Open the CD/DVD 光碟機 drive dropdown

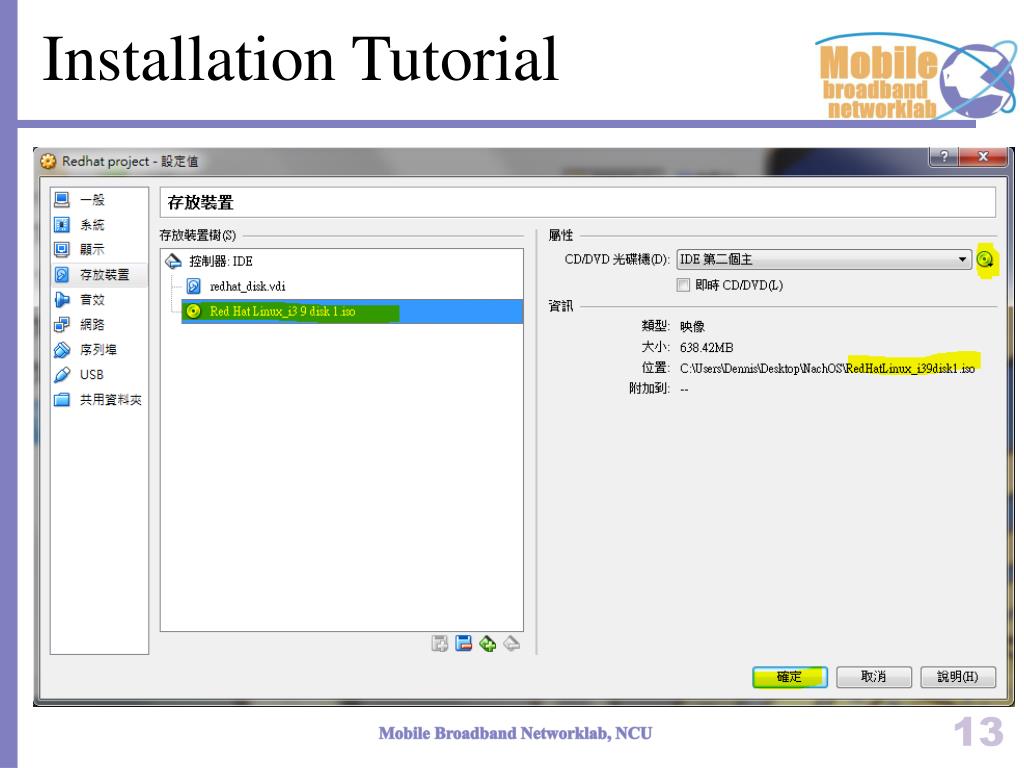[823, 259]
